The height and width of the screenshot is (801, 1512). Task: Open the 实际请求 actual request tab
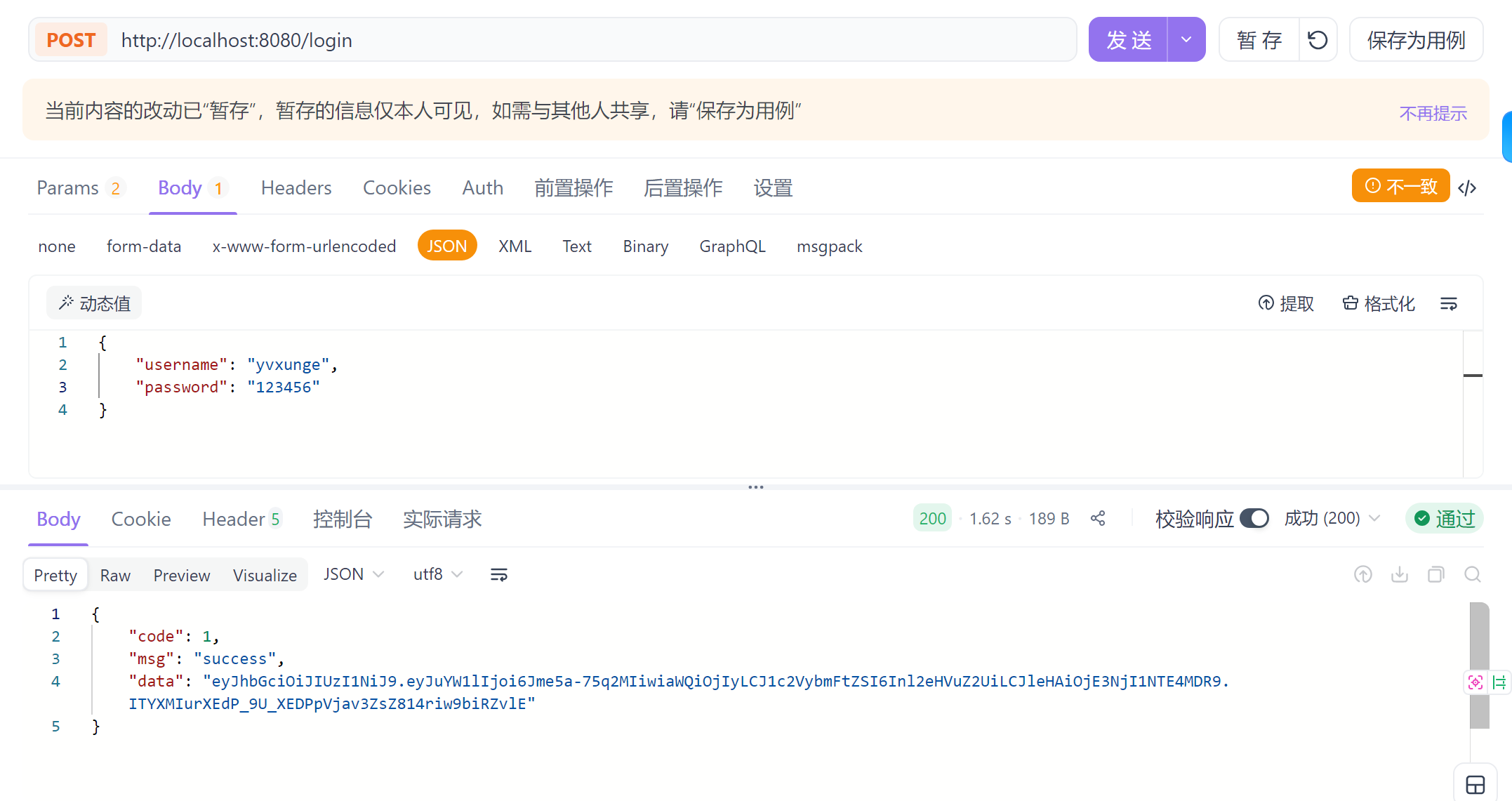[x=442, y=519]
